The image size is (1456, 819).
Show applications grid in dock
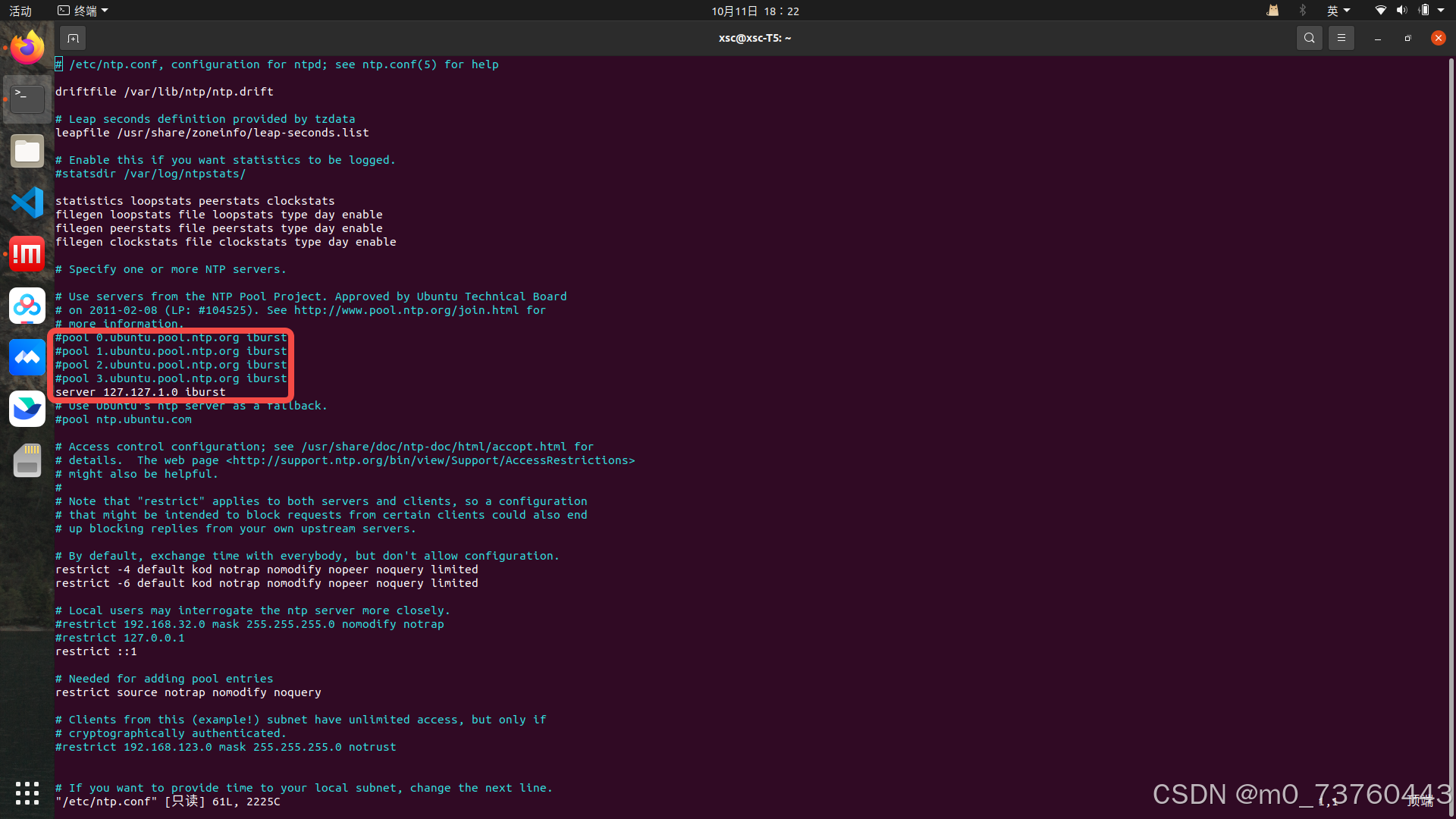tap(27, 792)
